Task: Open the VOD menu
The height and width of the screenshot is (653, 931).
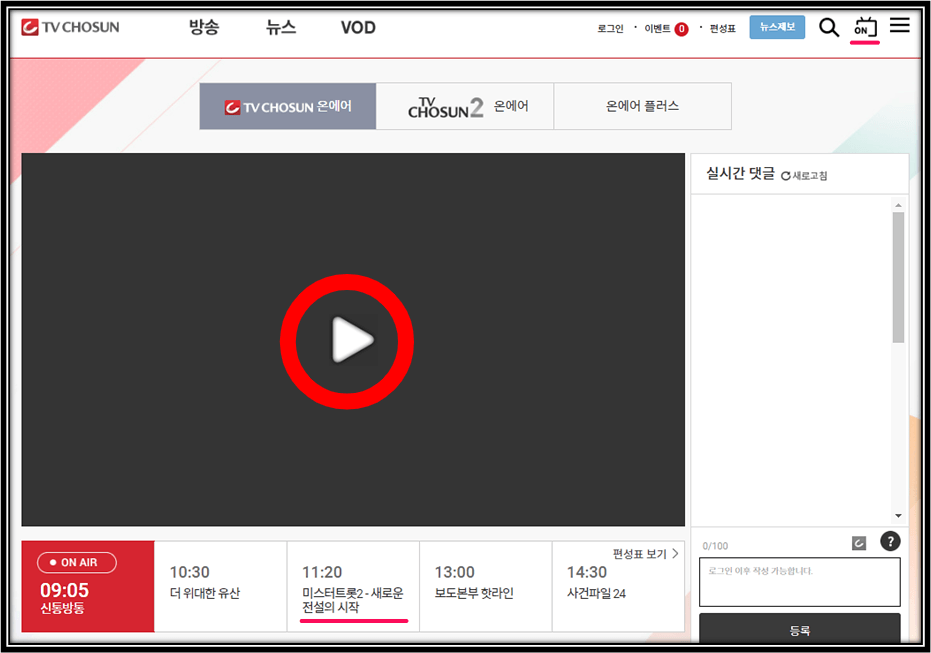Action: 357,28
